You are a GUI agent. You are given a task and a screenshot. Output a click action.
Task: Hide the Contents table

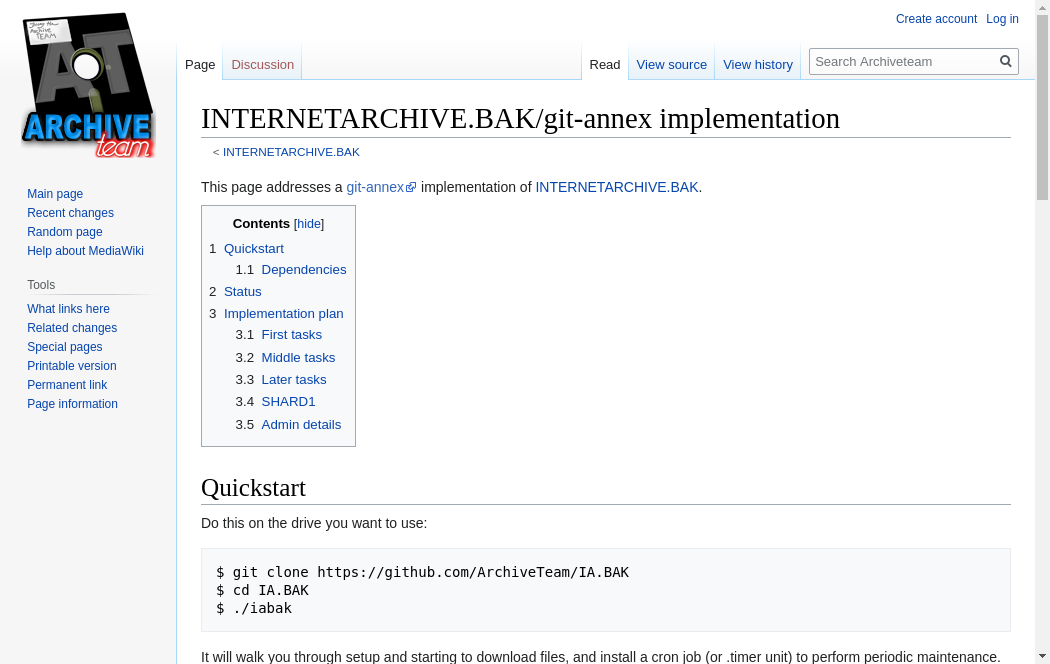[x=308, y=224]
